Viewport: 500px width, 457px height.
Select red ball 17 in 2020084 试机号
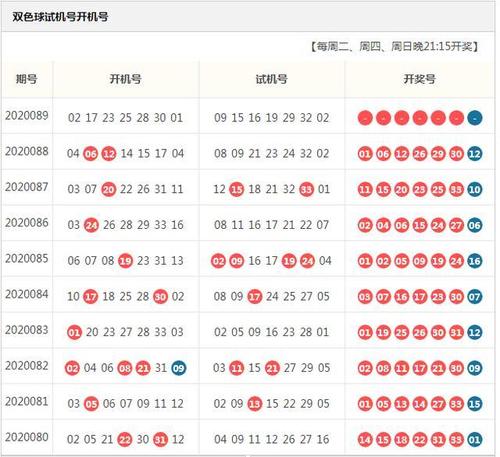point(255,297)
